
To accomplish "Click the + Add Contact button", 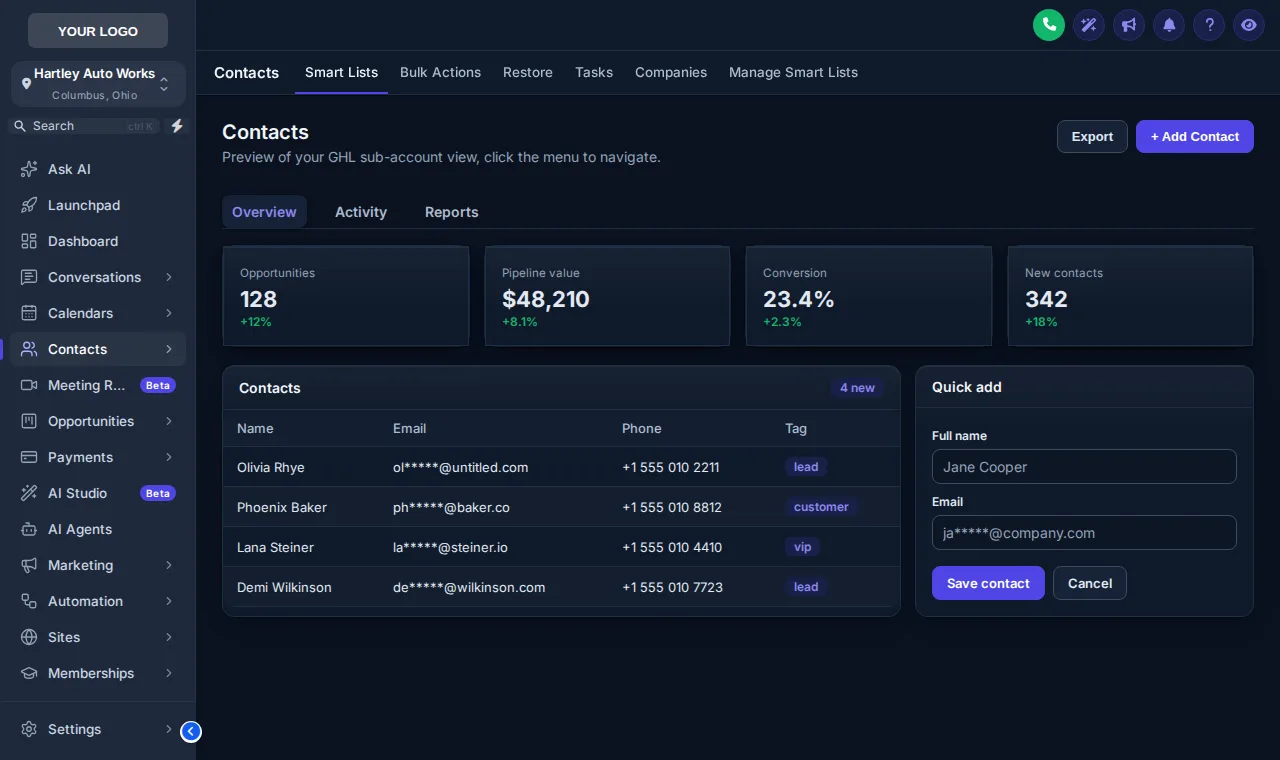I will [x=1195, y=137].
